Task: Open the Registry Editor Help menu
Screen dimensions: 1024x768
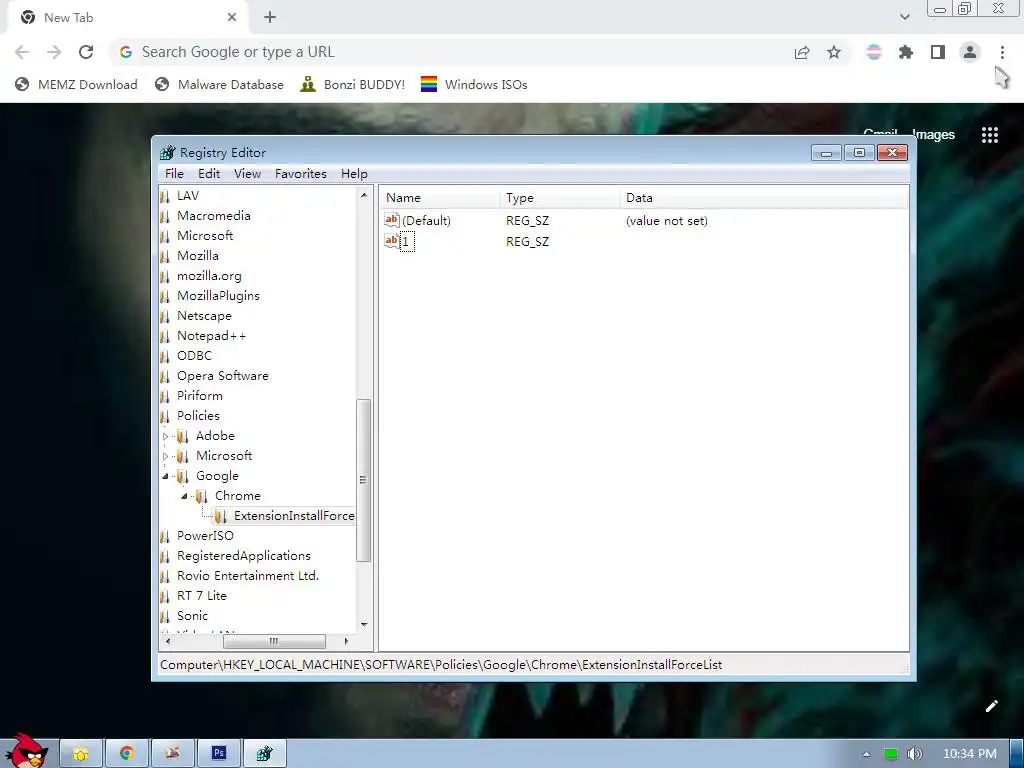Action: pos(354,174)
